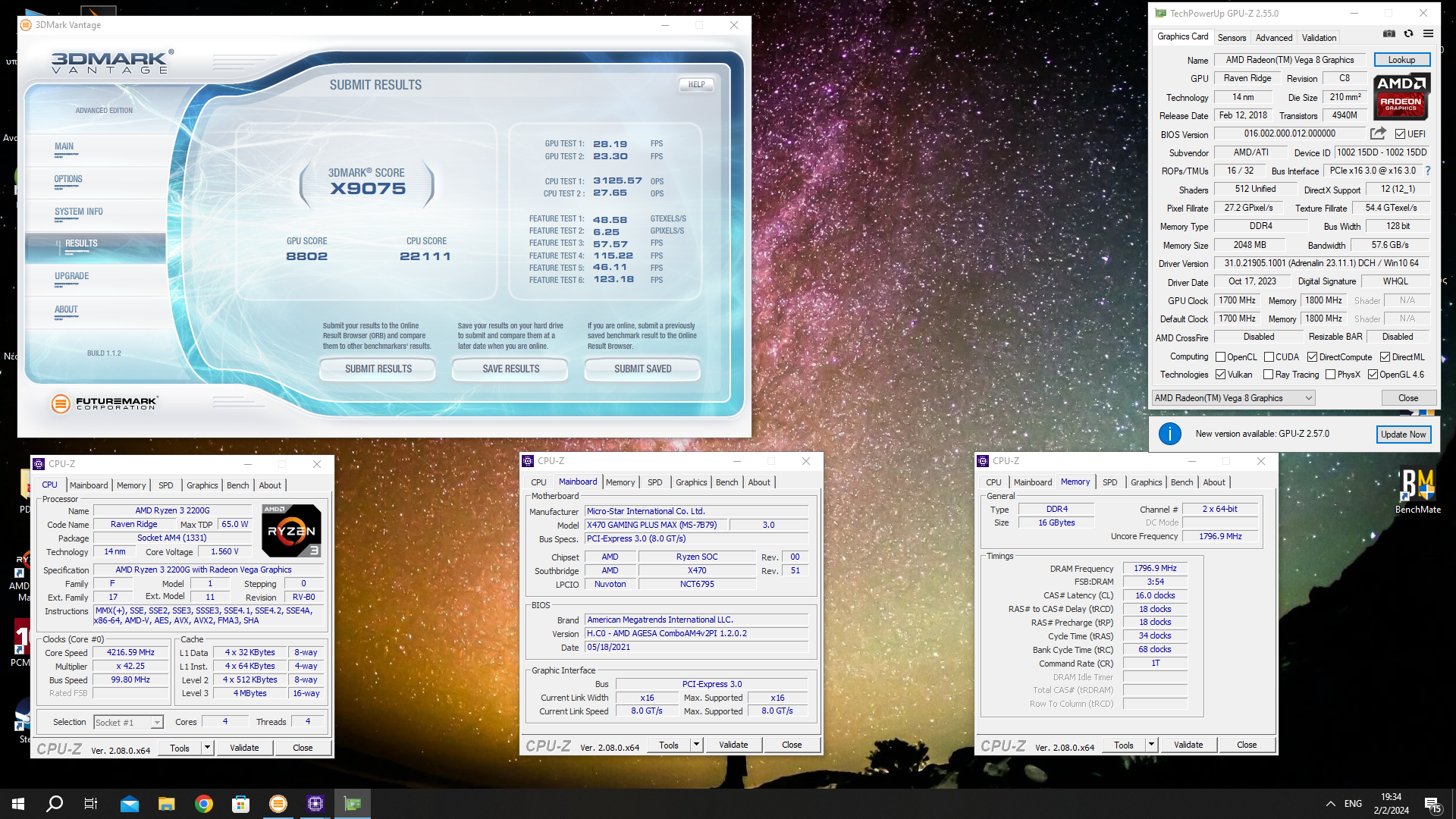Click the AMD Ryzen 3 logo in CPU-Z
The height and width of the screenshot is (819, 1456).
(x=292, y=530)
